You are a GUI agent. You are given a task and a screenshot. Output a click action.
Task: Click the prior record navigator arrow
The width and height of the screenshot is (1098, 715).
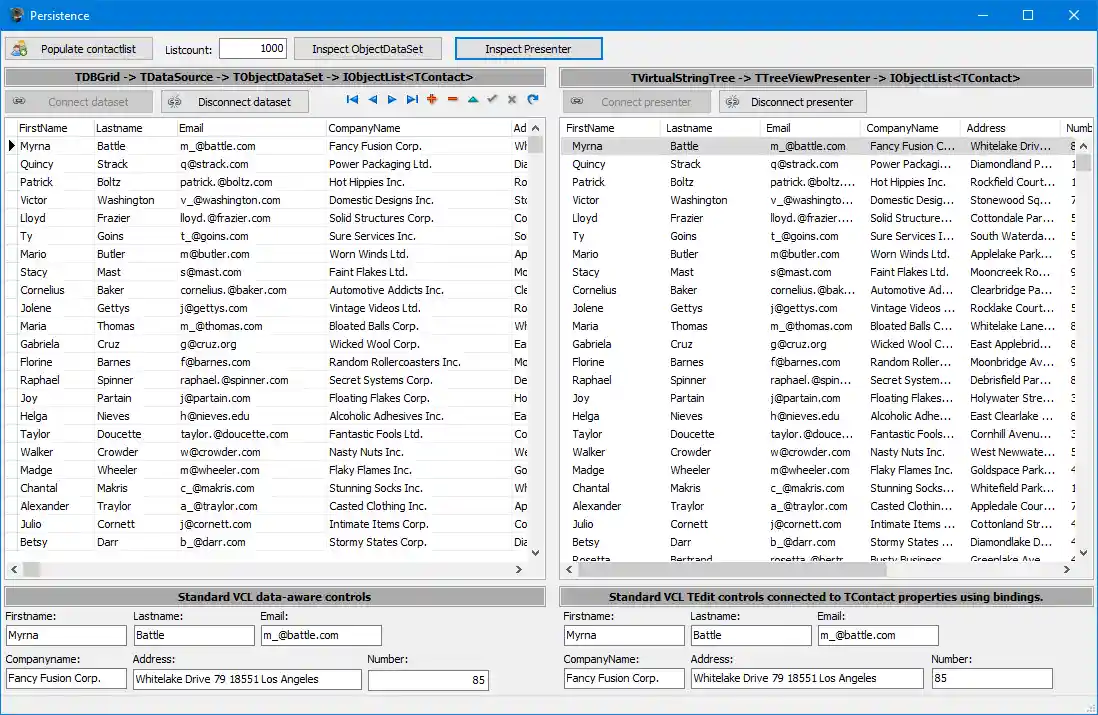pos(372,99)
